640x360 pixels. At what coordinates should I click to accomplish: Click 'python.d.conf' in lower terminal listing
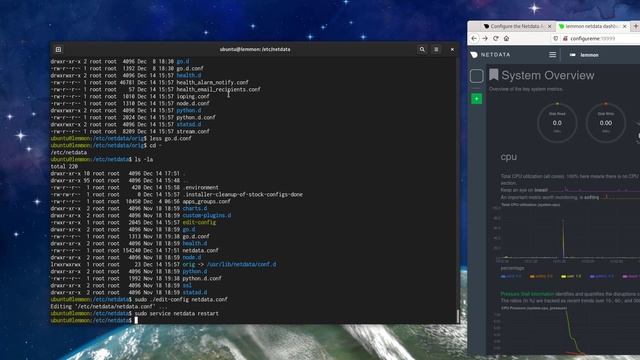[202, 278]
